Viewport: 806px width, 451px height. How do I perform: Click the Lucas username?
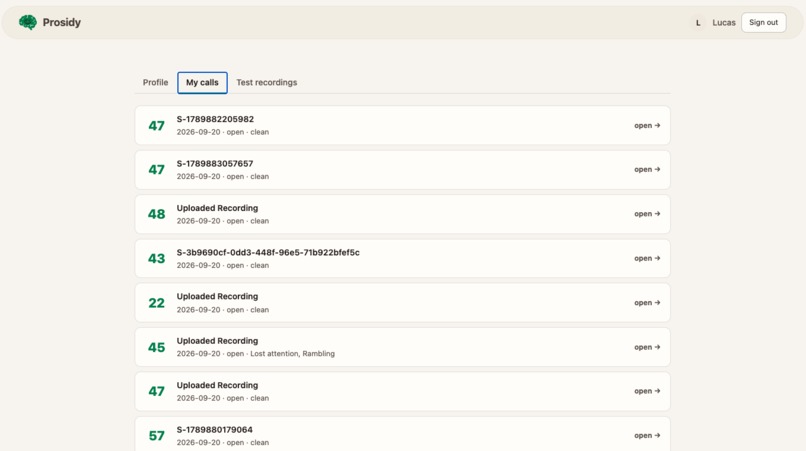724,23
